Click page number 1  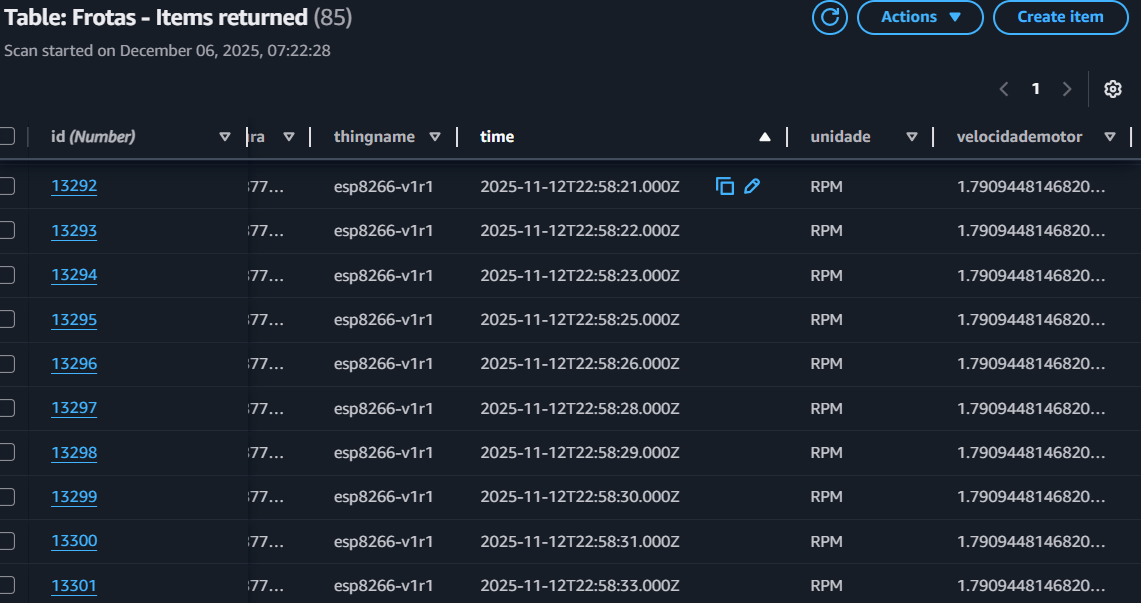pyautogui.click(x=1036, y=89)
